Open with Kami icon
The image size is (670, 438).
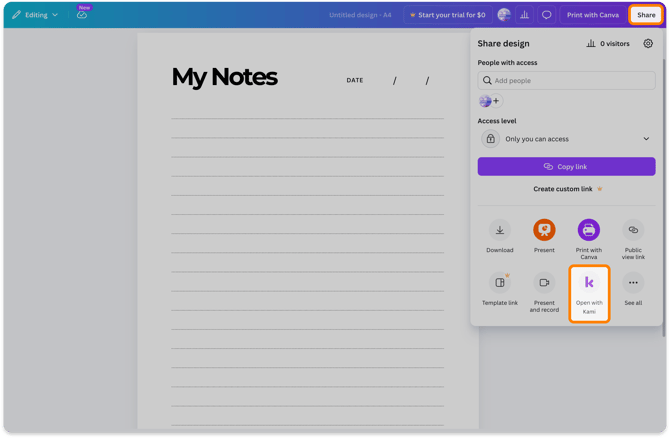tap(589, 283)
